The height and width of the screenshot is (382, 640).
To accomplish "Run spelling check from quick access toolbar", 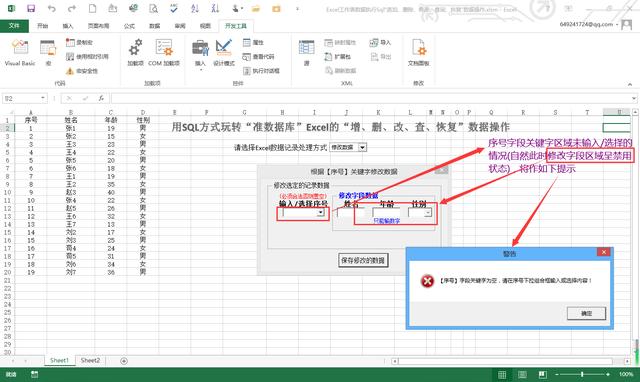I will coord(174,8).
